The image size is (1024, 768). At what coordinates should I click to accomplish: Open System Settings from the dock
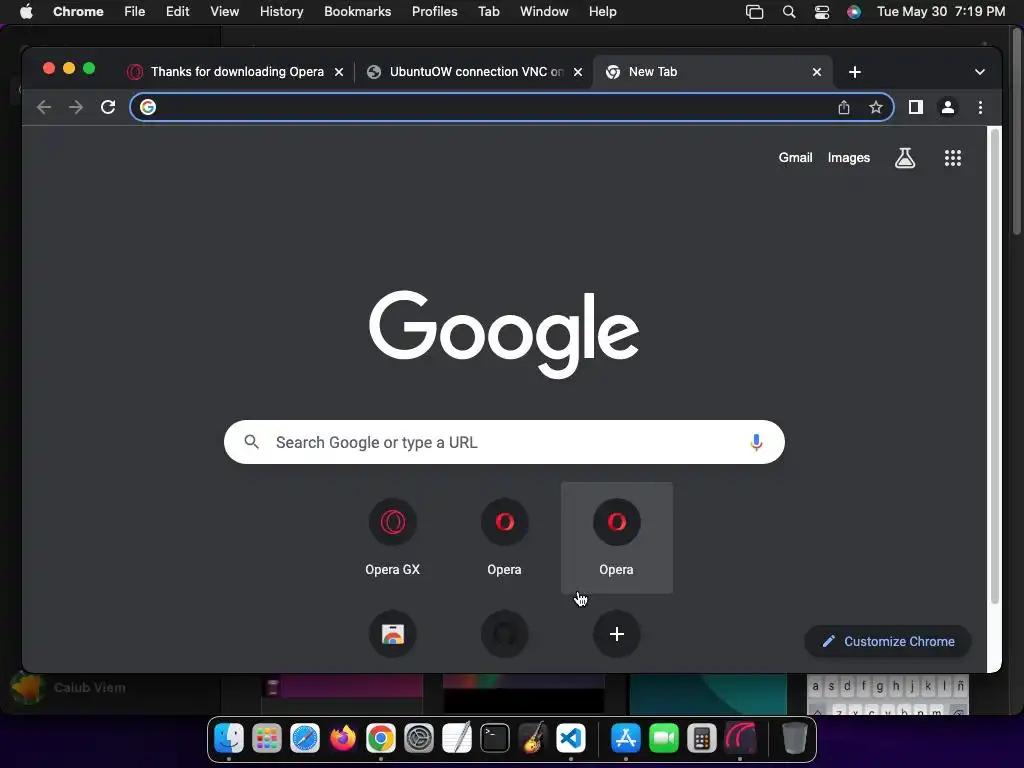point(419,739)
